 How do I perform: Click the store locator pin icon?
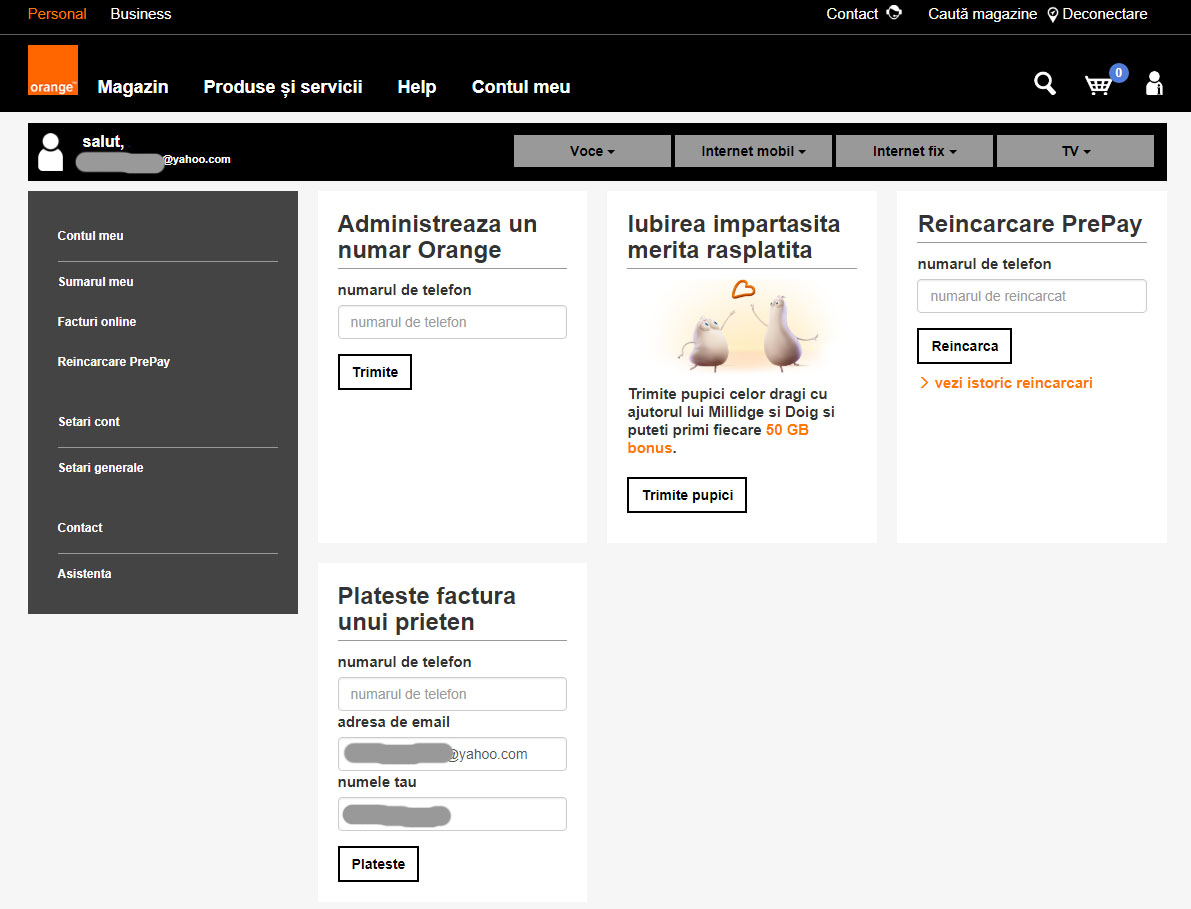tap(1053, 15)
